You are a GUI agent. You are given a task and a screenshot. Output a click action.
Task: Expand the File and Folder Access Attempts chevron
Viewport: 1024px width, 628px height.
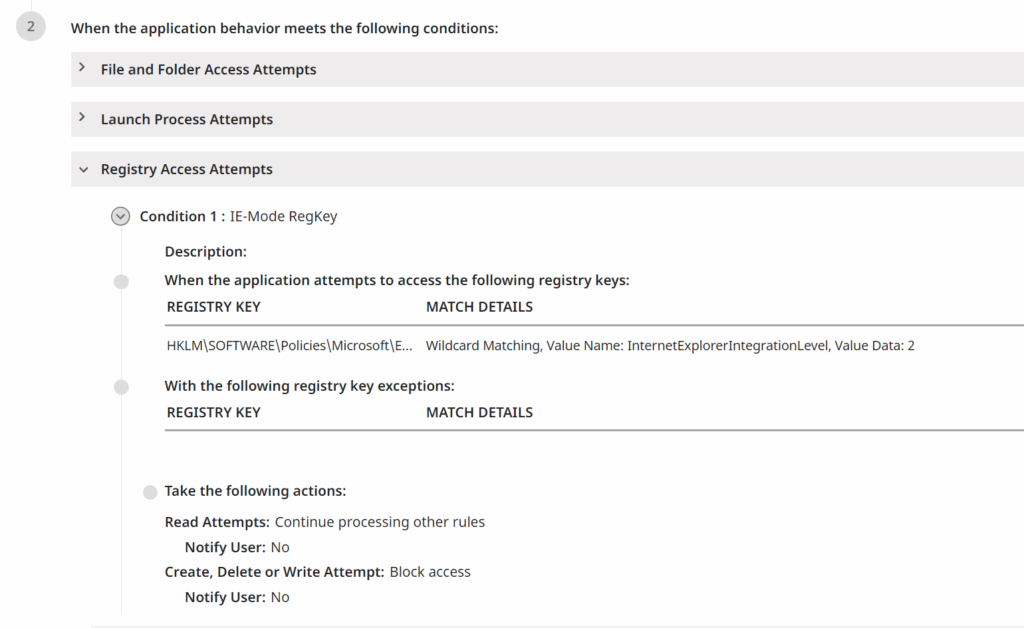82,68
